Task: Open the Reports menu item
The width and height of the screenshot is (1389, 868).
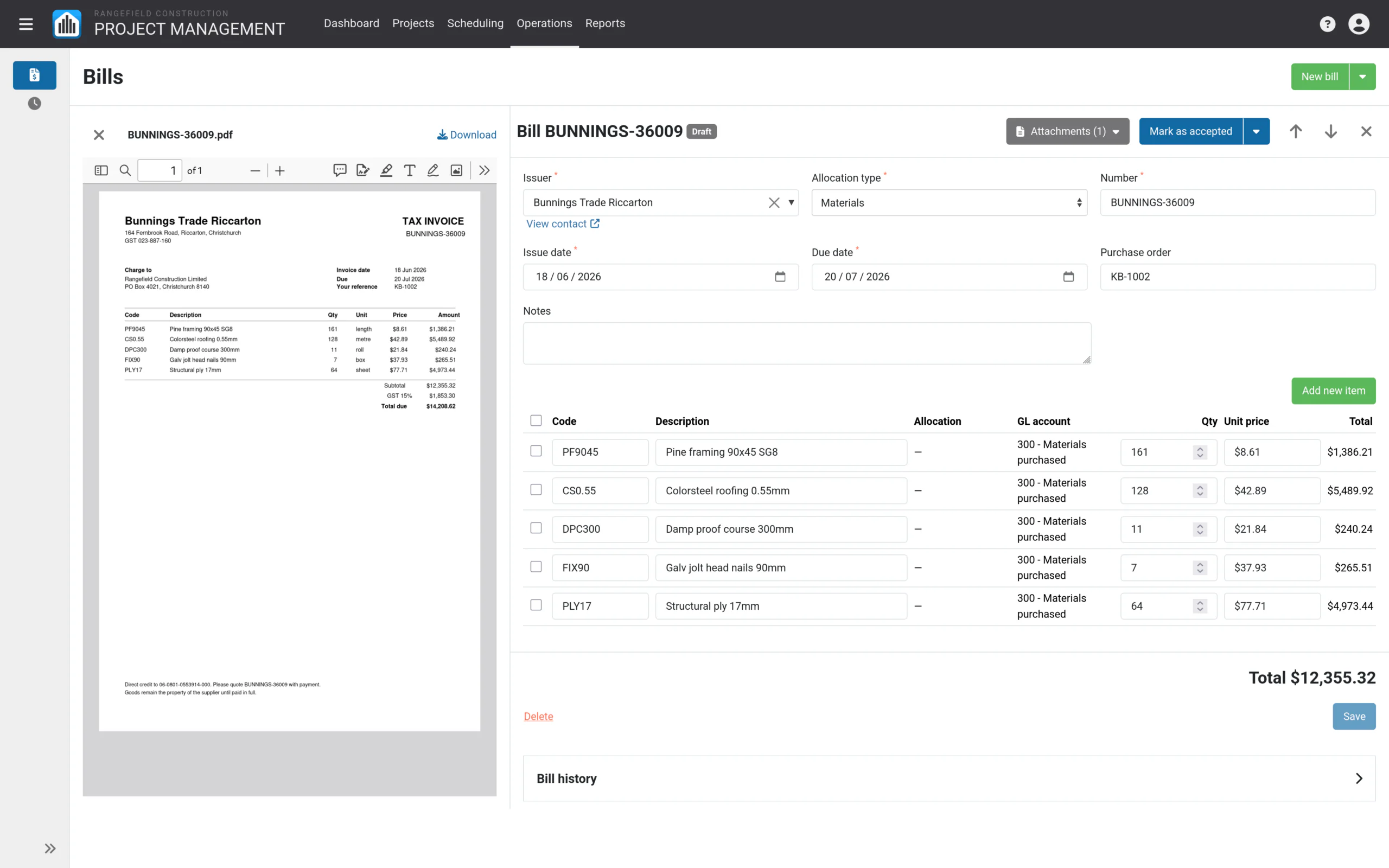Action: tap(605, 23)
